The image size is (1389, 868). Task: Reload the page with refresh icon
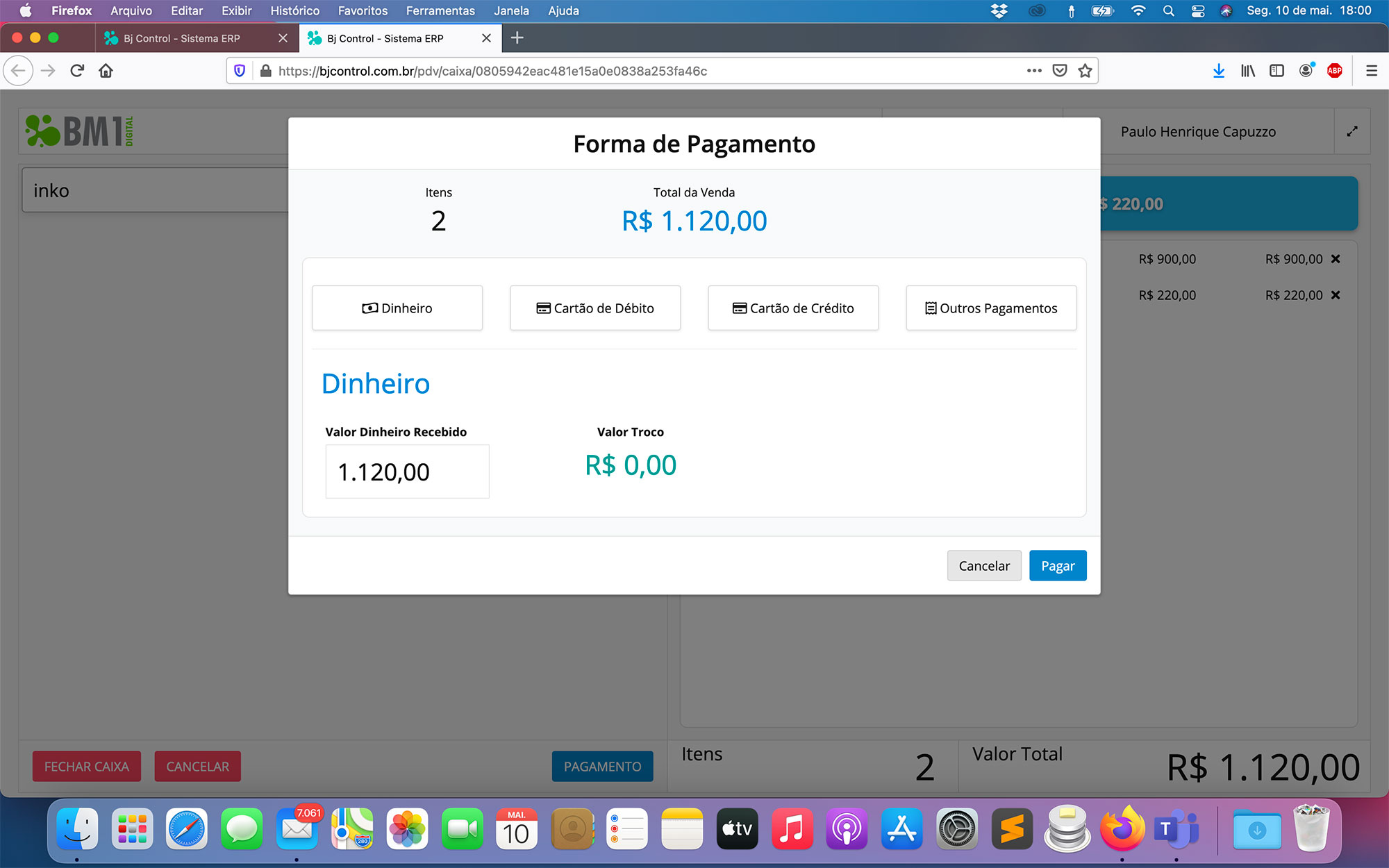pyautogui.click(x=77, y=71)
